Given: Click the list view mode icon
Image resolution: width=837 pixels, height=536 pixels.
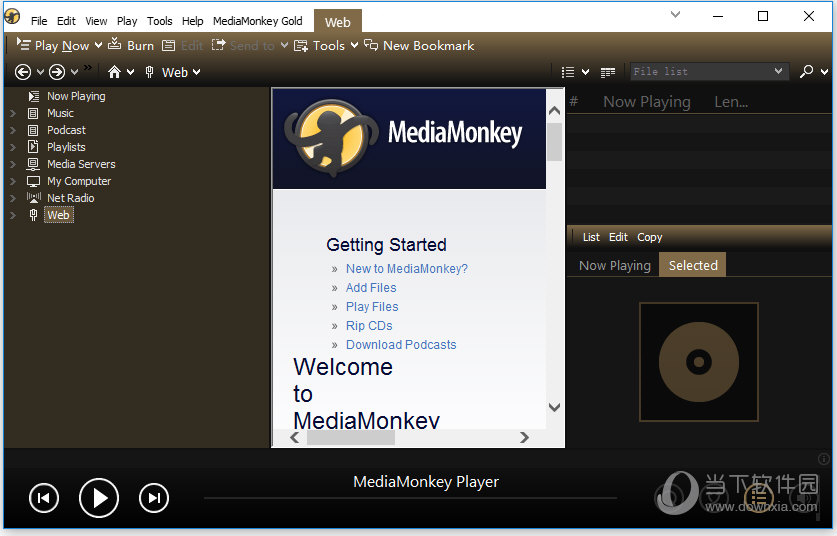Looking at the screenshot, I should 568,72.
